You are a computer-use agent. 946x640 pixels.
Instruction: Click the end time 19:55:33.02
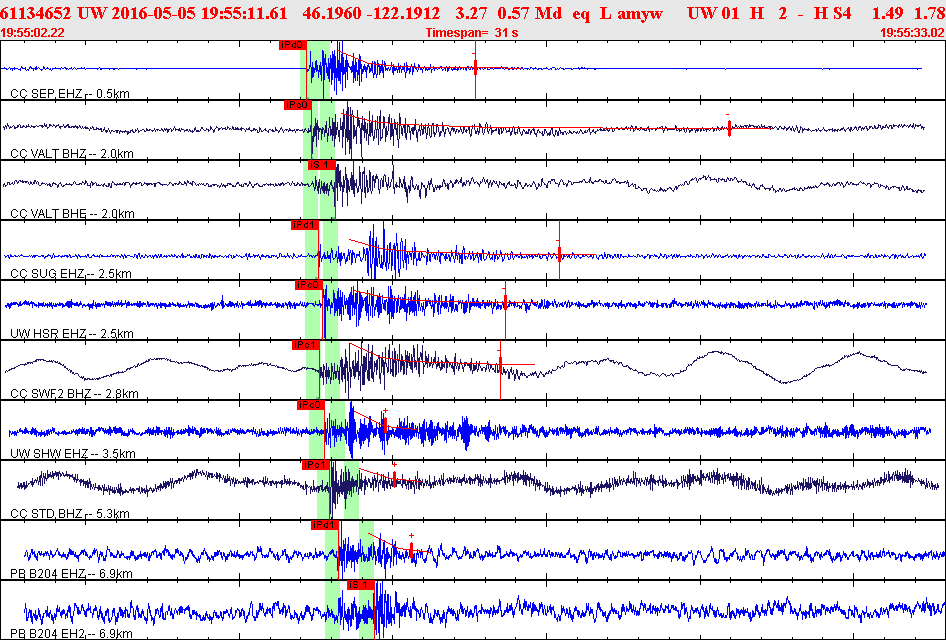pyautogui.click(x=912, y=33)
